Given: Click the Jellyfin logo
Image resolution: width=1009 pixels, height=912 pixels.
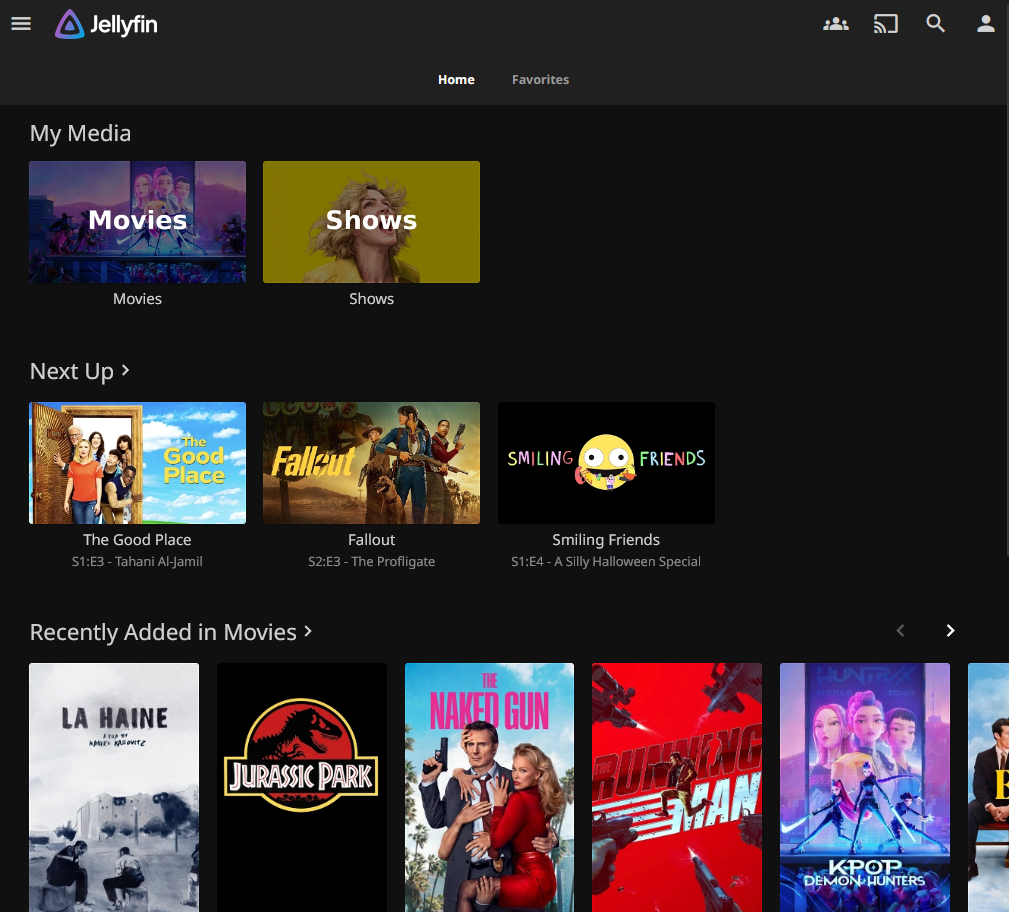Looking at the screenshot, I should [x=107, y=24].
